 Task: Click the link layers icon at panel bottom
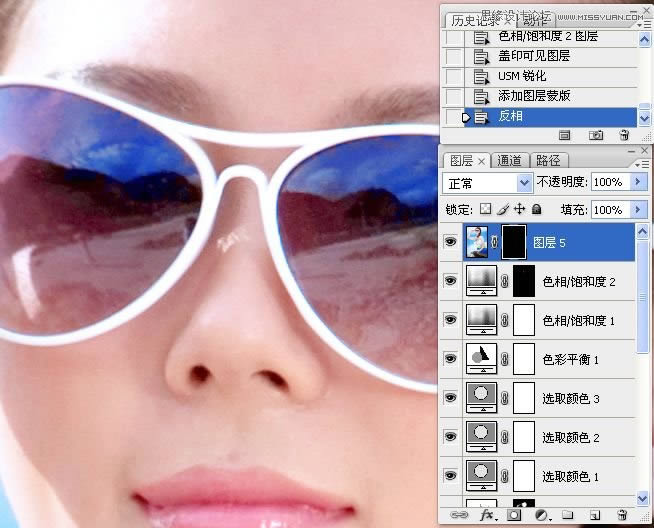(459, 515)
